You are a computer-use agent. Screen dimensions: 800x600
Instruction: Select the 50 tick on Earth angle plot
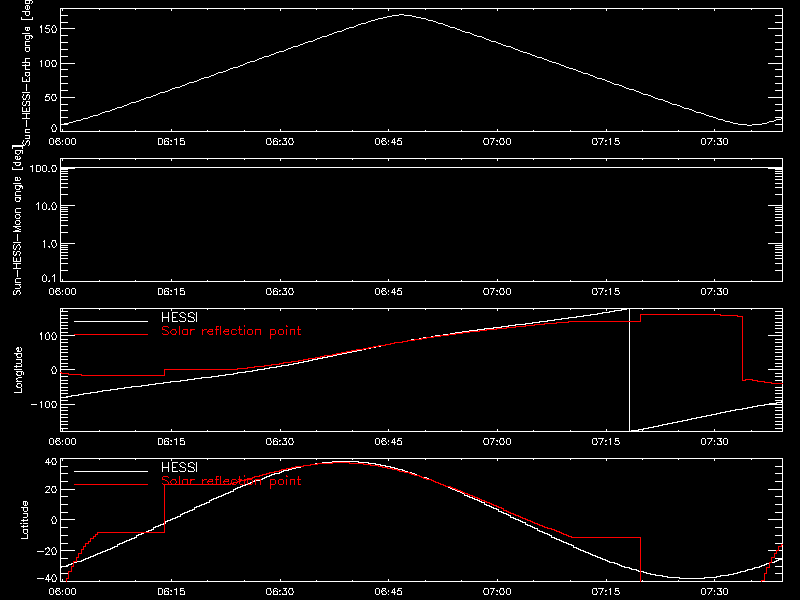[51, 97]
